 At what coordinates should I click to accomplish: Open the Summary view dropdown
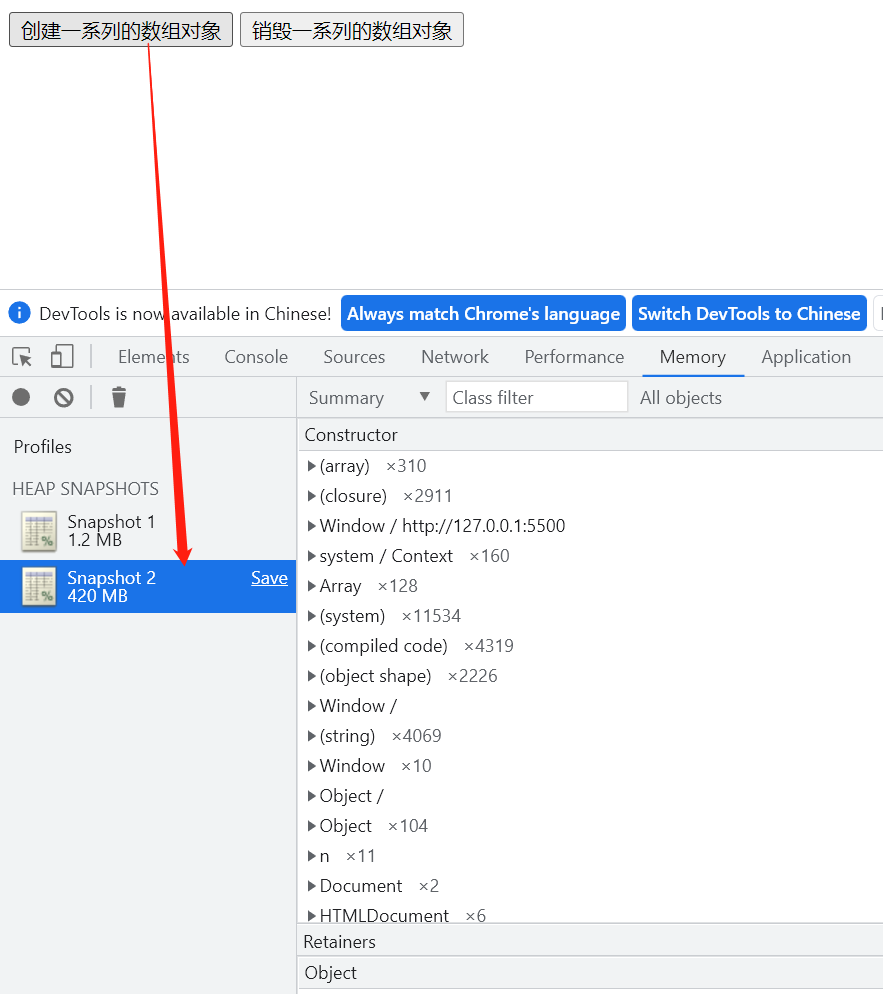click(x=369, y=398)
